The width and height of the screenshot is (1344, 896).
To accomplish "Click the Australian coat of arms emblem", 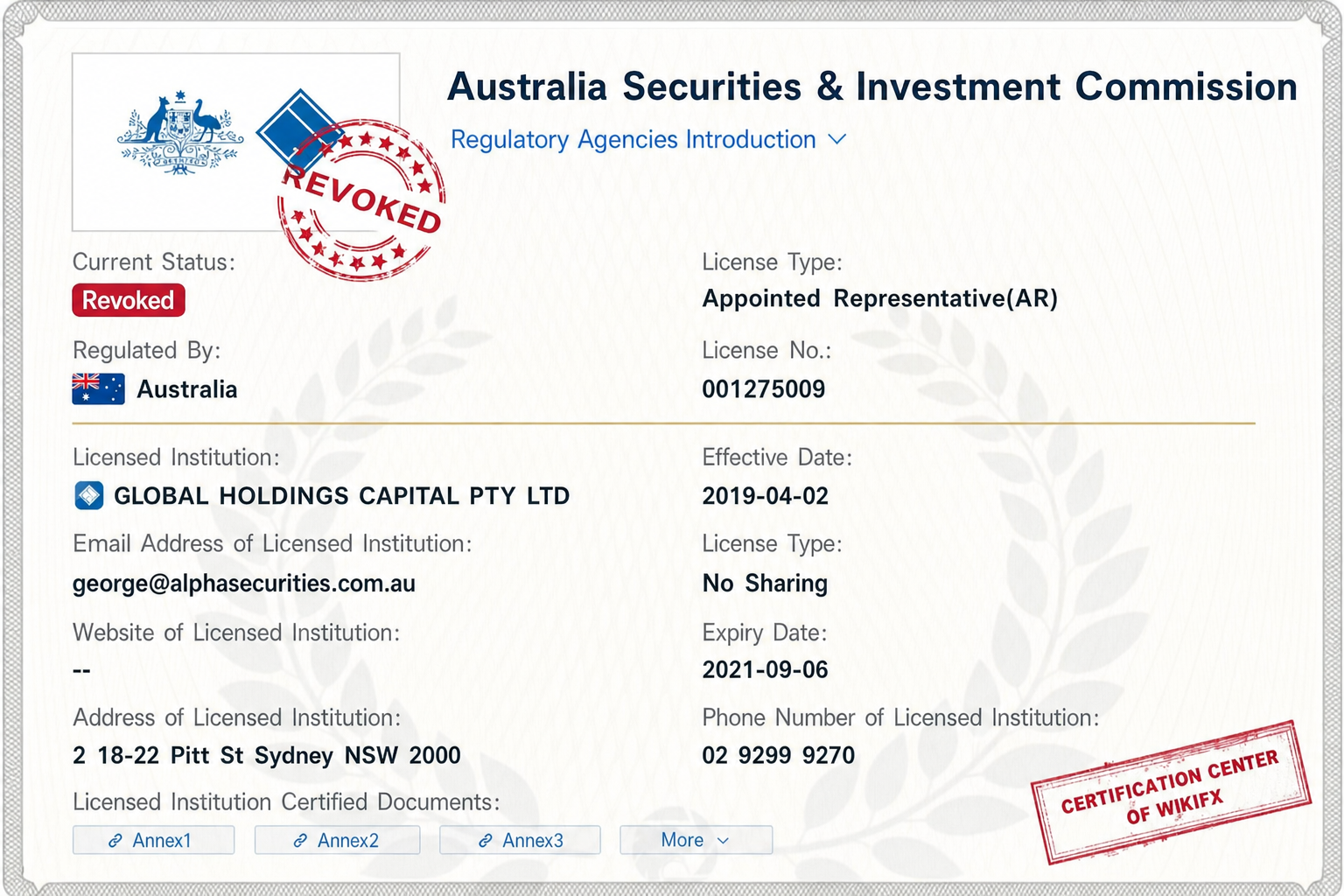I will tap(180, 132).
